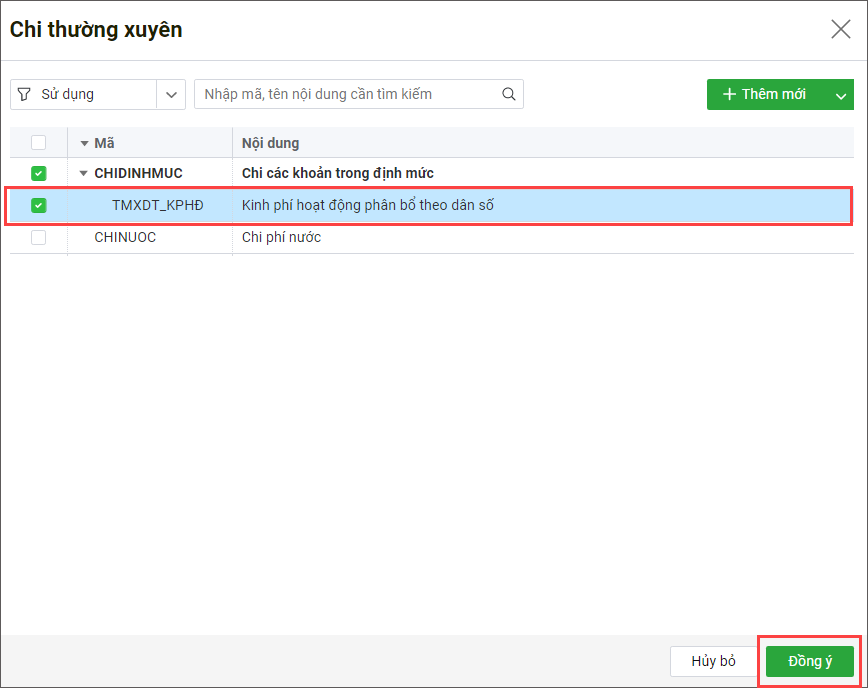Viewport: 868px width, 688px height.
Task: Click the Nội dung column header
Action: click(271, 143)
